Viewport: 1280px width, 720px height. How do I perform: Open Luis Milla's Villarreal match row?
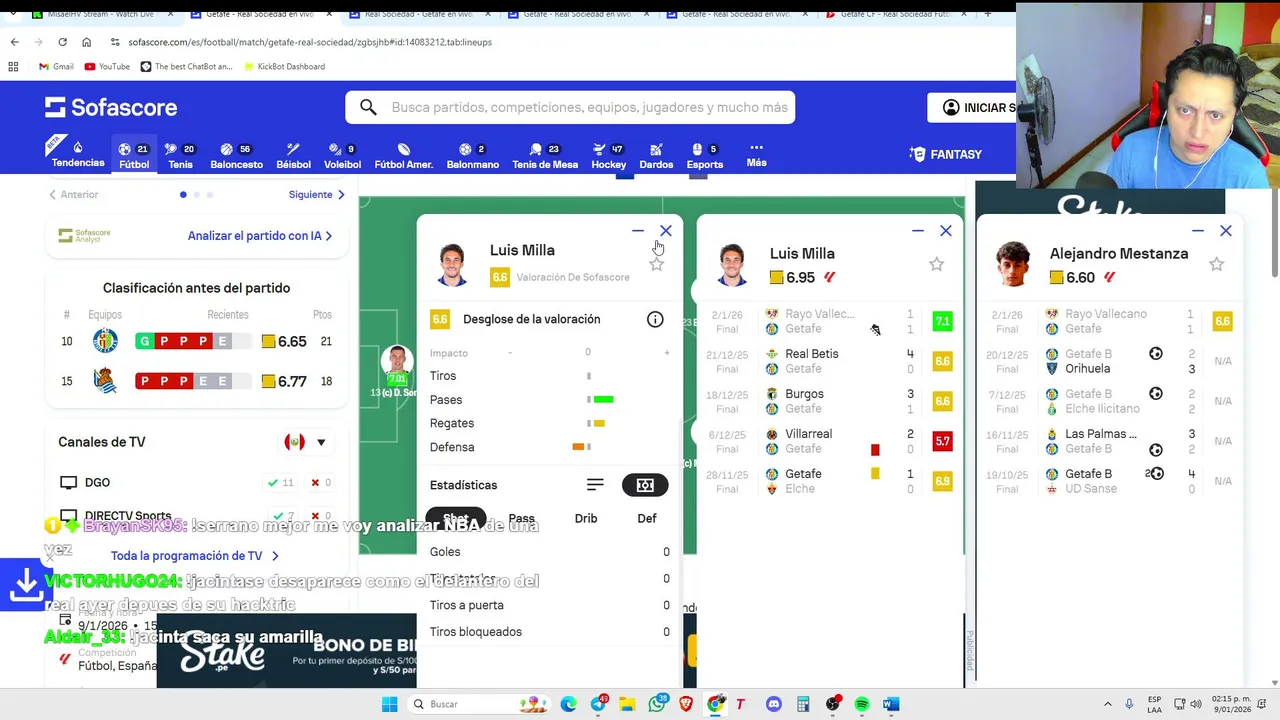pos(830,441)
